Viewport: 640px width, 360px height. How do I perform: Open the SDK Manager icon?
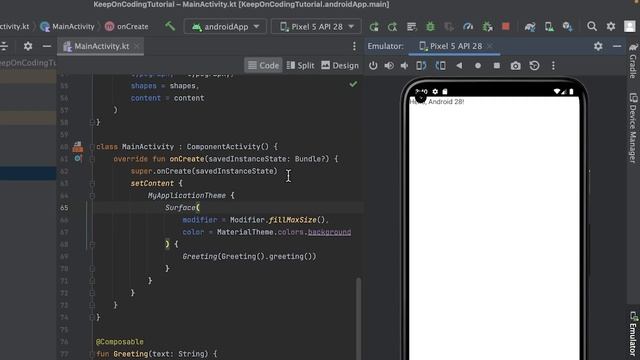567,27
